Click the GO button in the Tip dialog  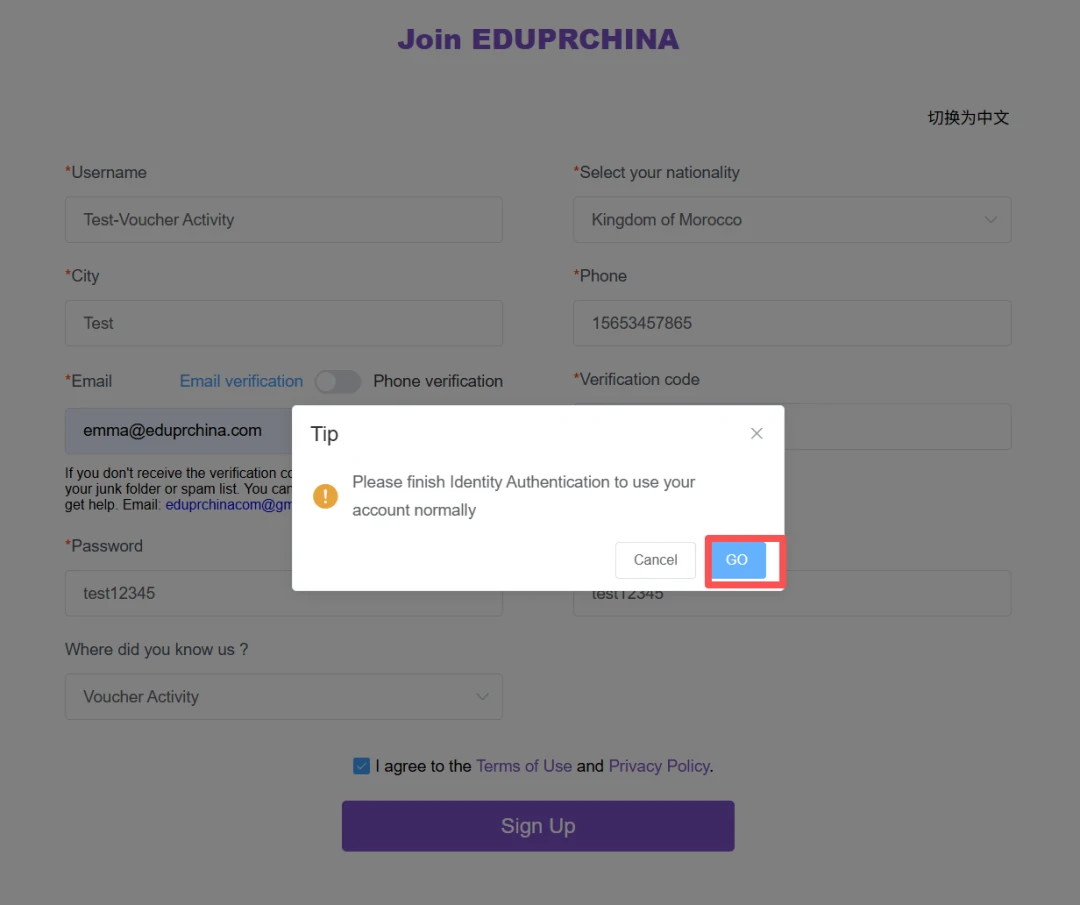(736, 560)
